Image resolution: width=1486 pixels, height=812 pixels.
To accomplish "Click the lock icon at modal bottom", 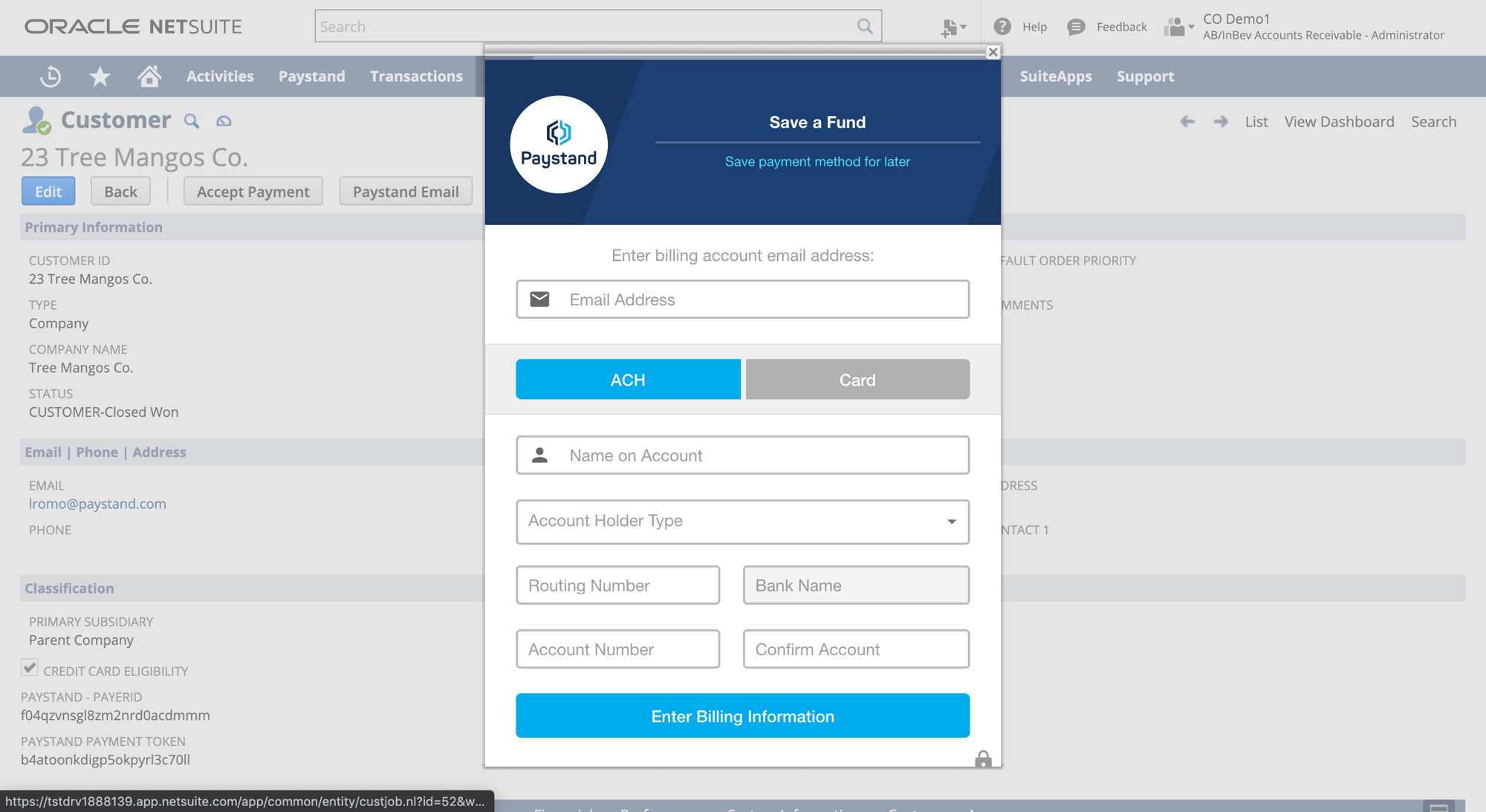I will point(982,761).
